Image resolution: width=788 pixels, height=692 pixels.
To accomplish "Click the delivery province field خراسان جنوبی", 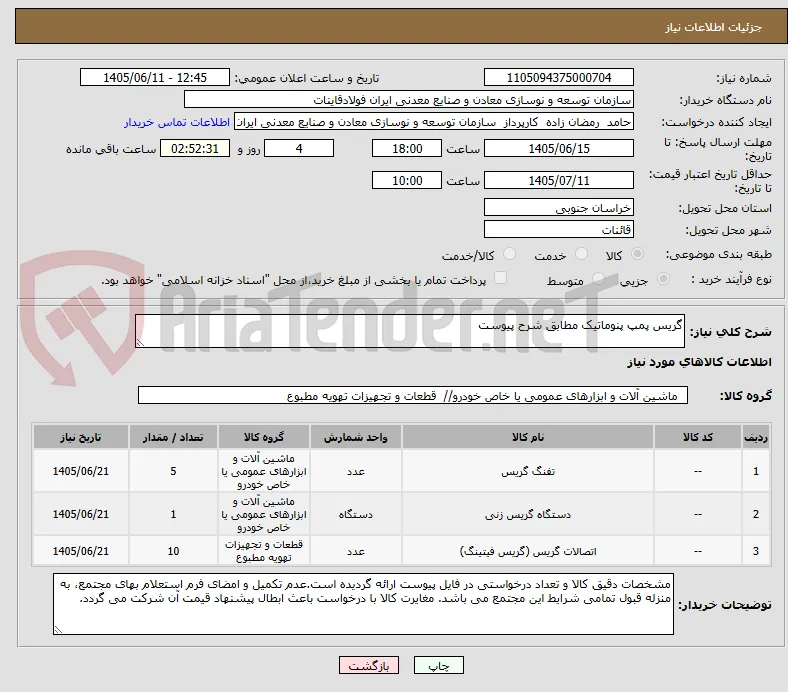I will coord(558,208).
